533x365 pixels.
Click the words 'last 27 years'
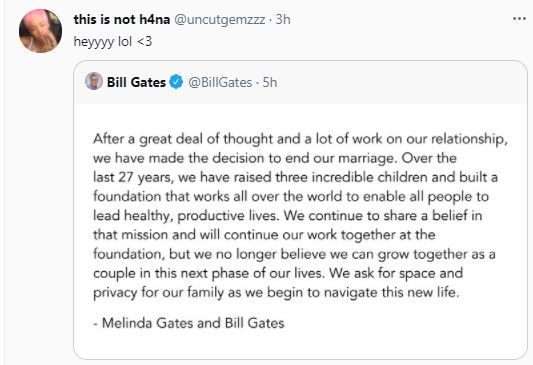(x=133, y=177)
